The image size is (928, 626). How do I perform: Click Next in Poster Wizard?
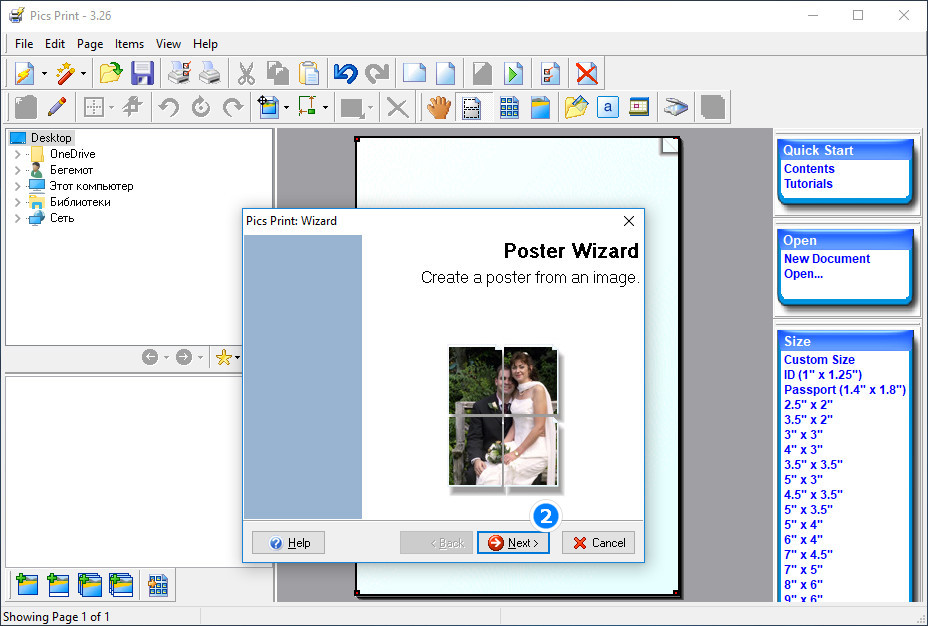click(513, 543)
